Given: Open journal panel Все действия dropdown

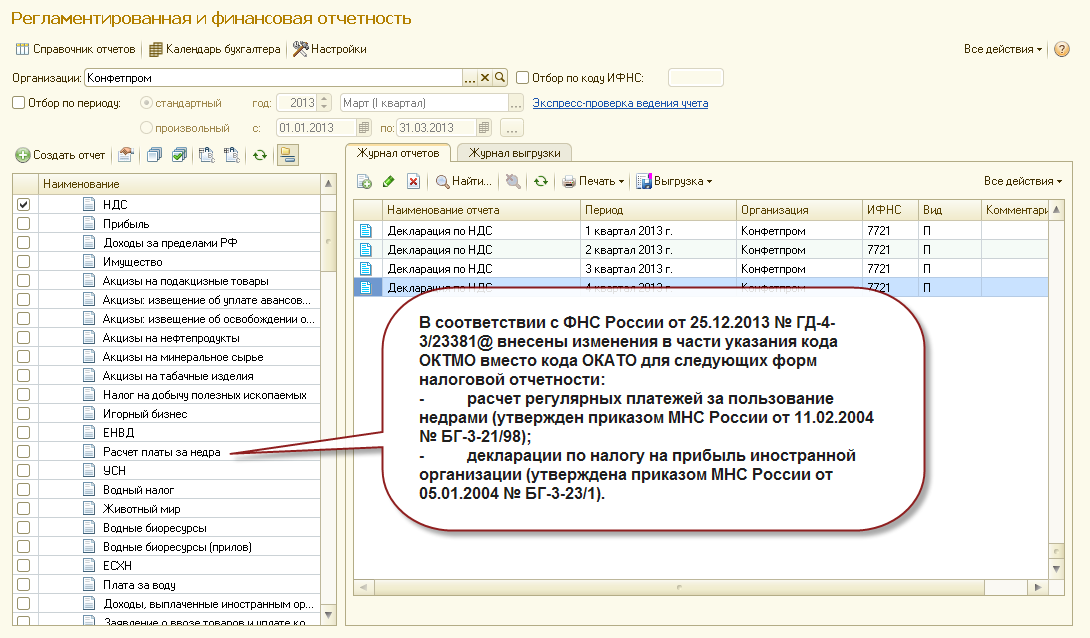Looking at the screenshot, I should 1023,181.
